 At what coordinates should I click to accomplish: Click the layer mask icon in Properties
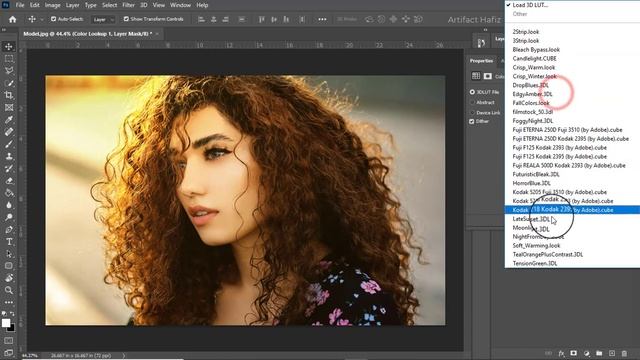click(488, 76)
